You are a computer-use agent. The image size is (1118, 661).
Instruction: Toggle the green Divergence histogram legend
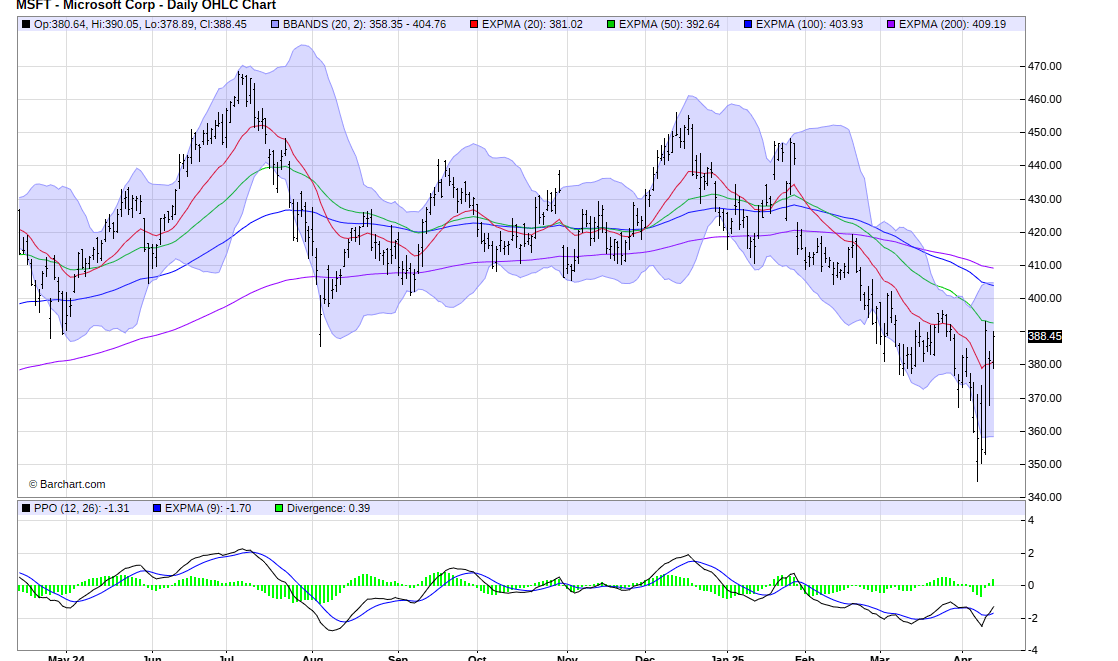pos(278,508)
